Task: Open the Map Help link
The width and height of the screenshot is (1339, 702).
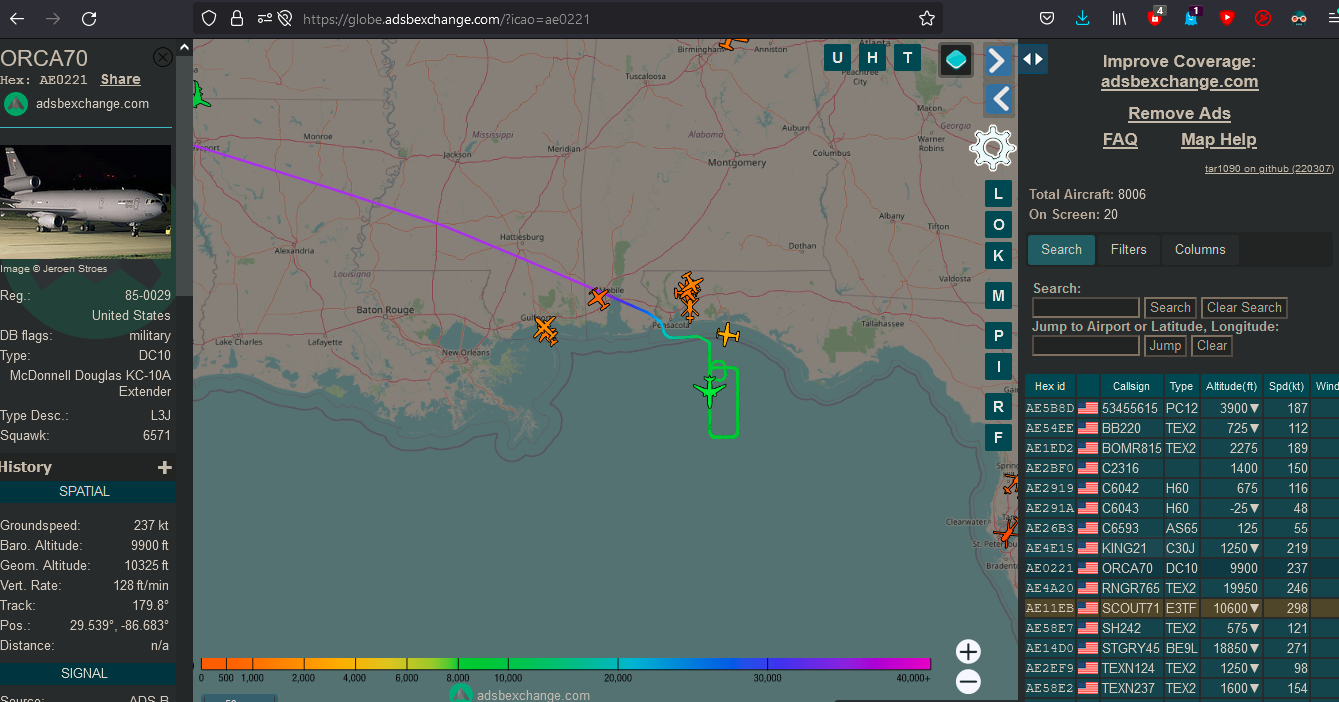Action: click(1218, 140)
